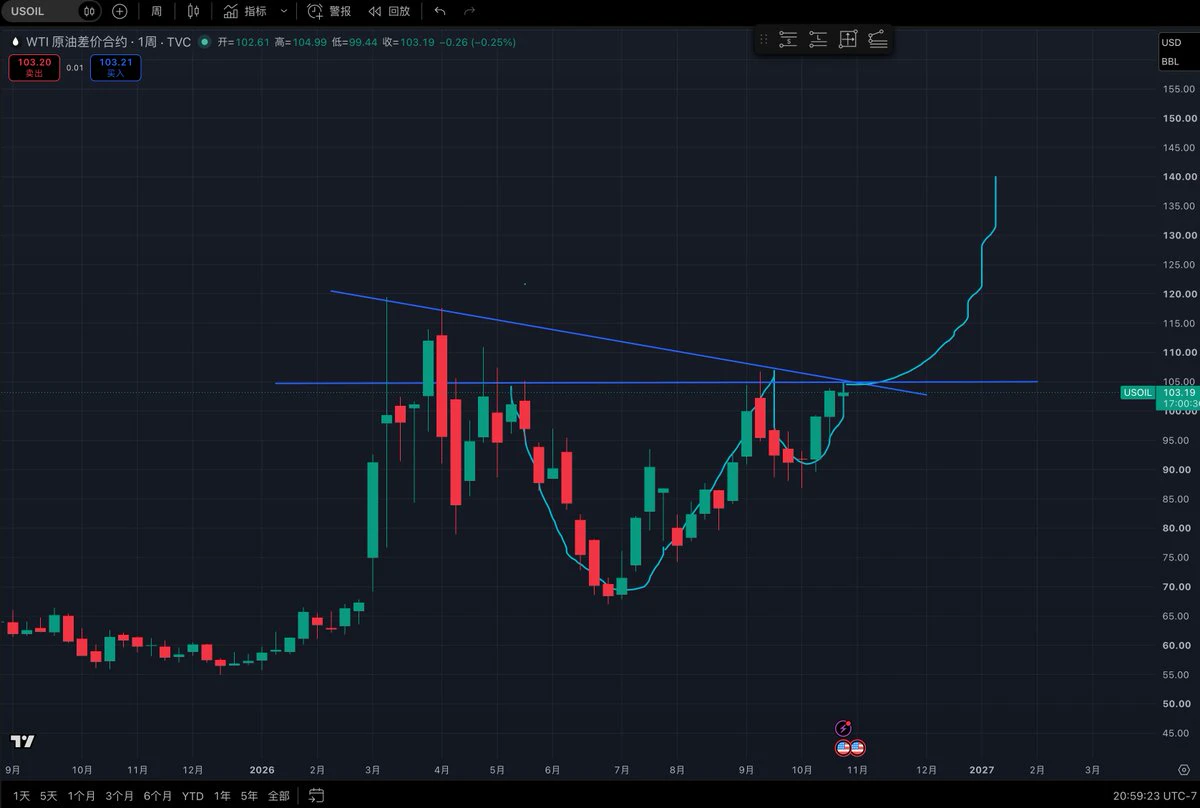This screenshot has height=808, width=1200.
Task: Change the candlestick chart style
Action: (x=193, y=11)
